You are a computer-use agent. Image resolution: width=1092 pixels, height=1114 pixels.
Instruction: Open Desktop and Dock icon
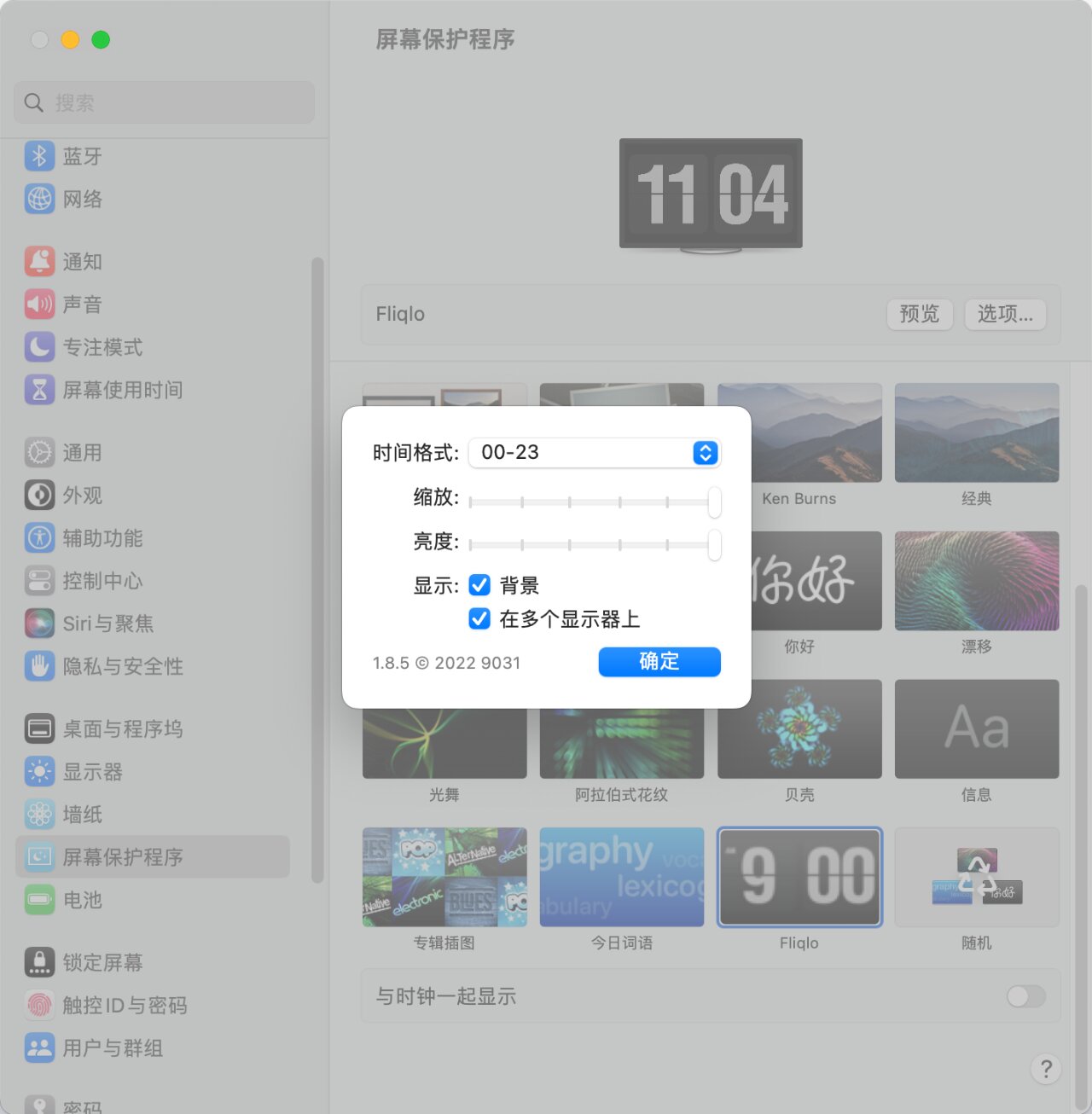pyautogui.click(x=39, y=728)
